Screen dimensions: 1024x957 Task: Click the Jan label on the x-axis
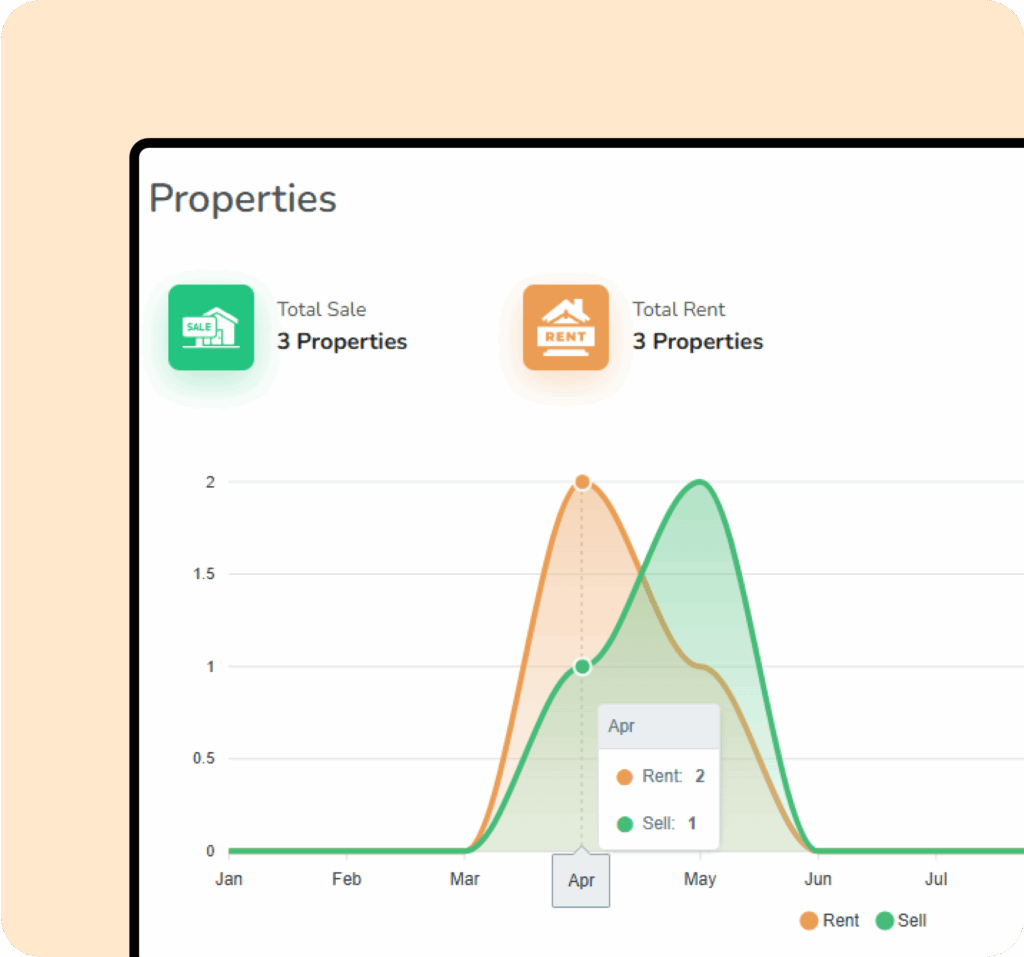click(x=229, y=879)
